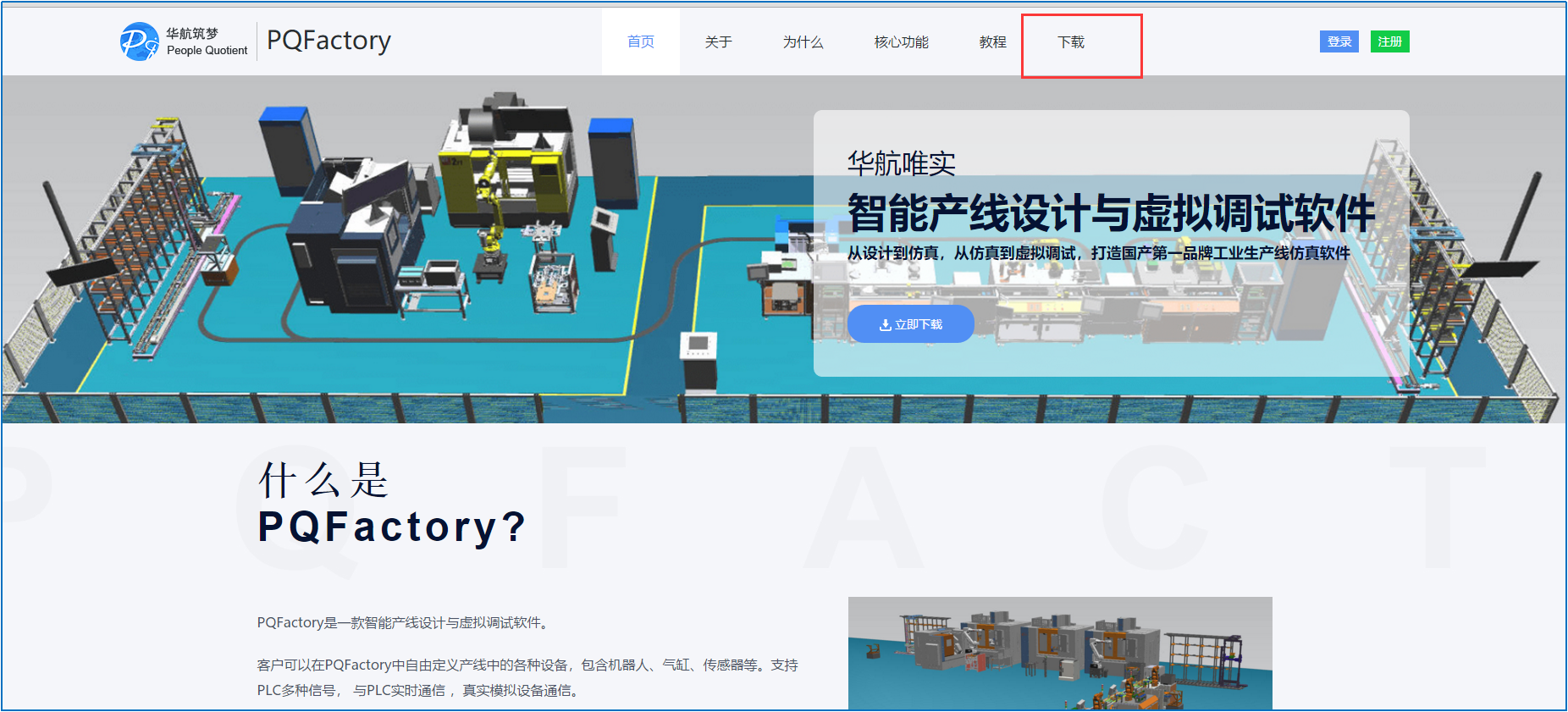Click the 智能产线设计与虚拟调试软件 headline
Image resolution: width=1568 pixels, height=712 pixels.
[x=1111, y=212]
